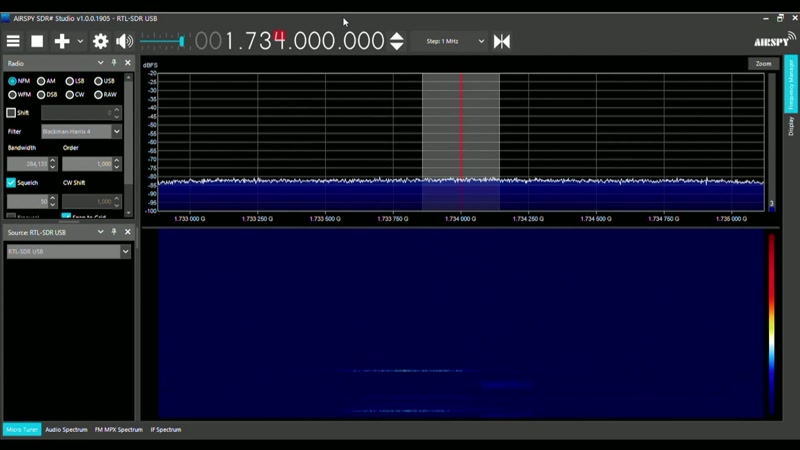Viewport: 800px width, 450px height.
Task: Click the Squelch level value field
Action: [x=28, y=201]
